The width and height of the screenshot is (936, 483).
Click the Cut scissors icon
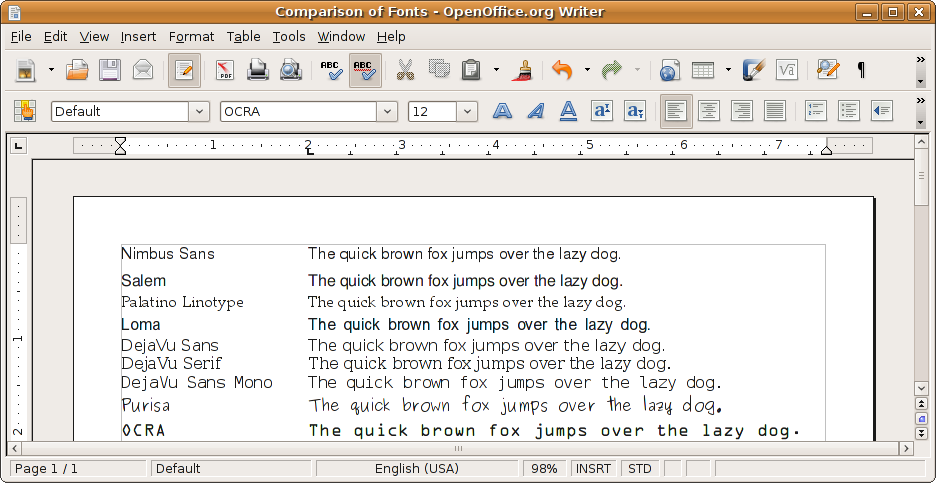405,71
